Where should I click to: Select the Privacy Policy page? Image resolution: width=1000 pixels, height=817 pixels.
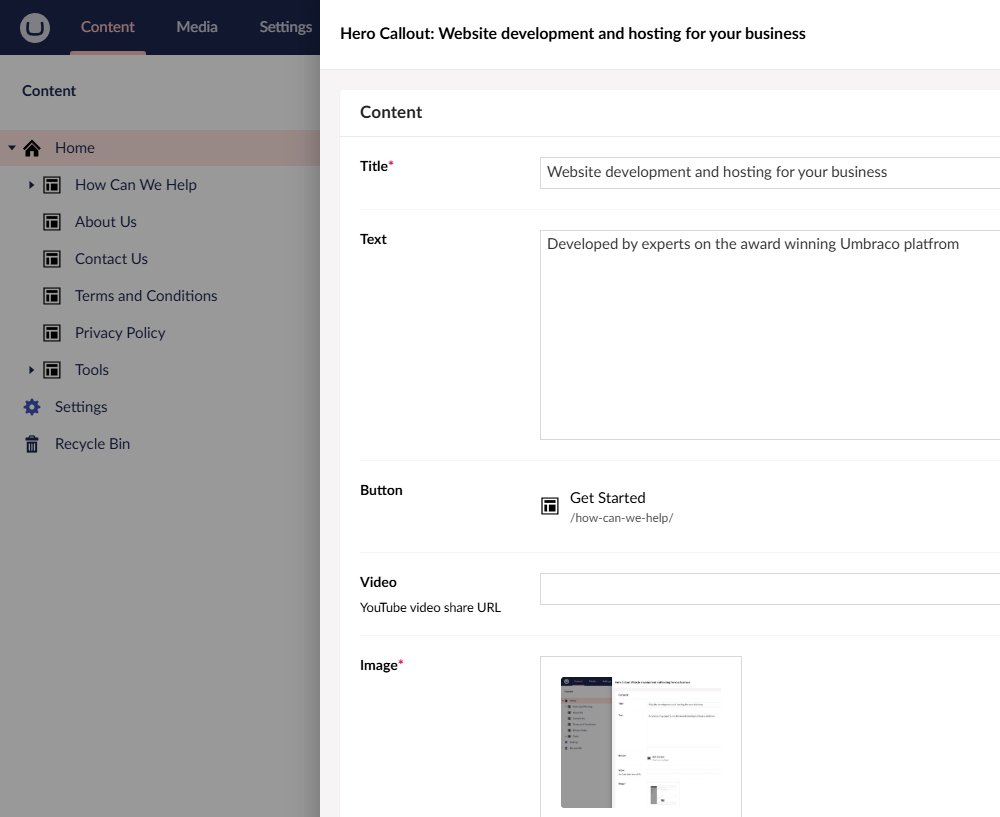coord(120,333)
